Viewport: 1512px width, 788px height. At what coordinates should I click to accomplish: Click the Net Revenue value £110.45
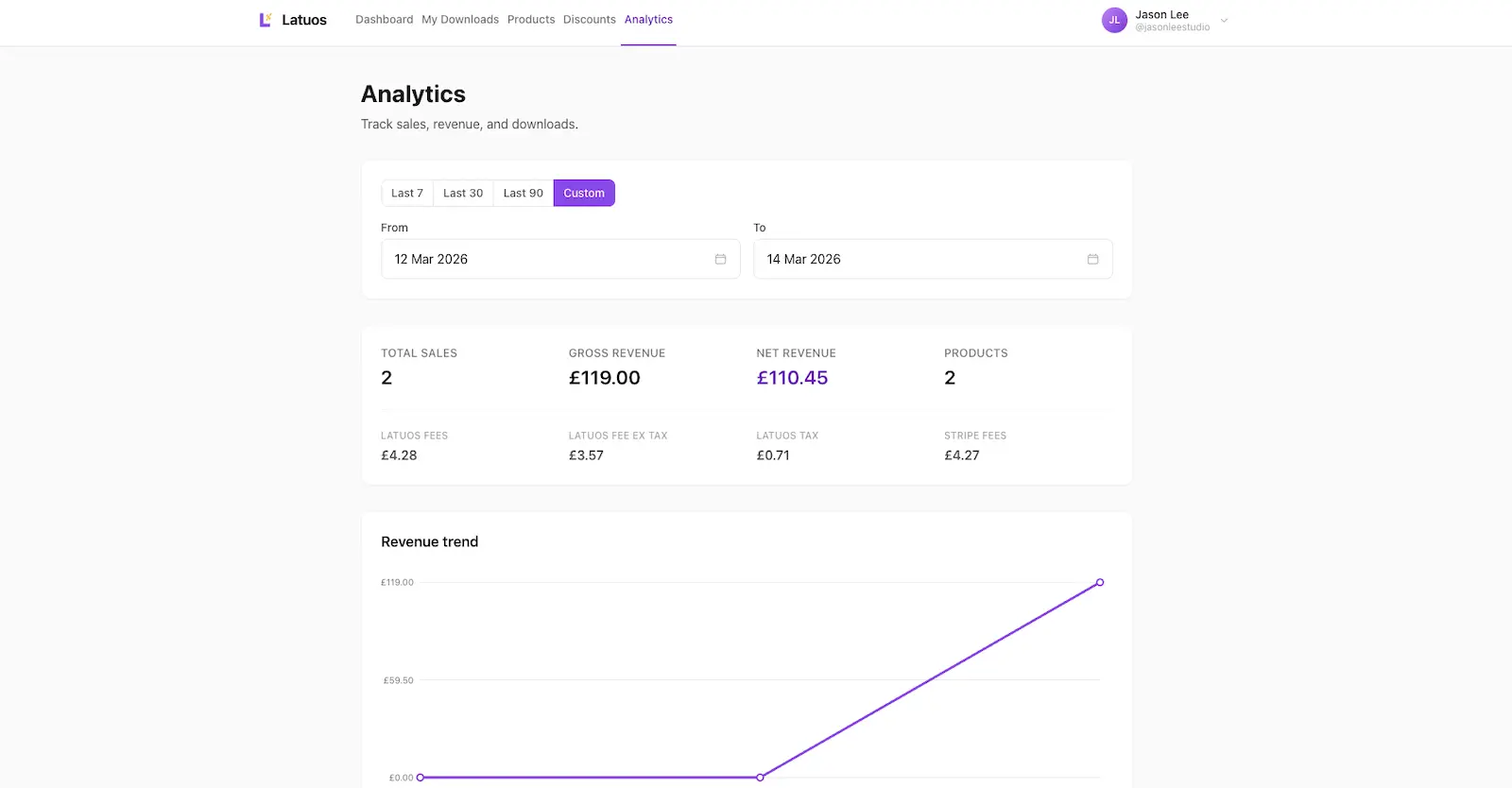792,378
